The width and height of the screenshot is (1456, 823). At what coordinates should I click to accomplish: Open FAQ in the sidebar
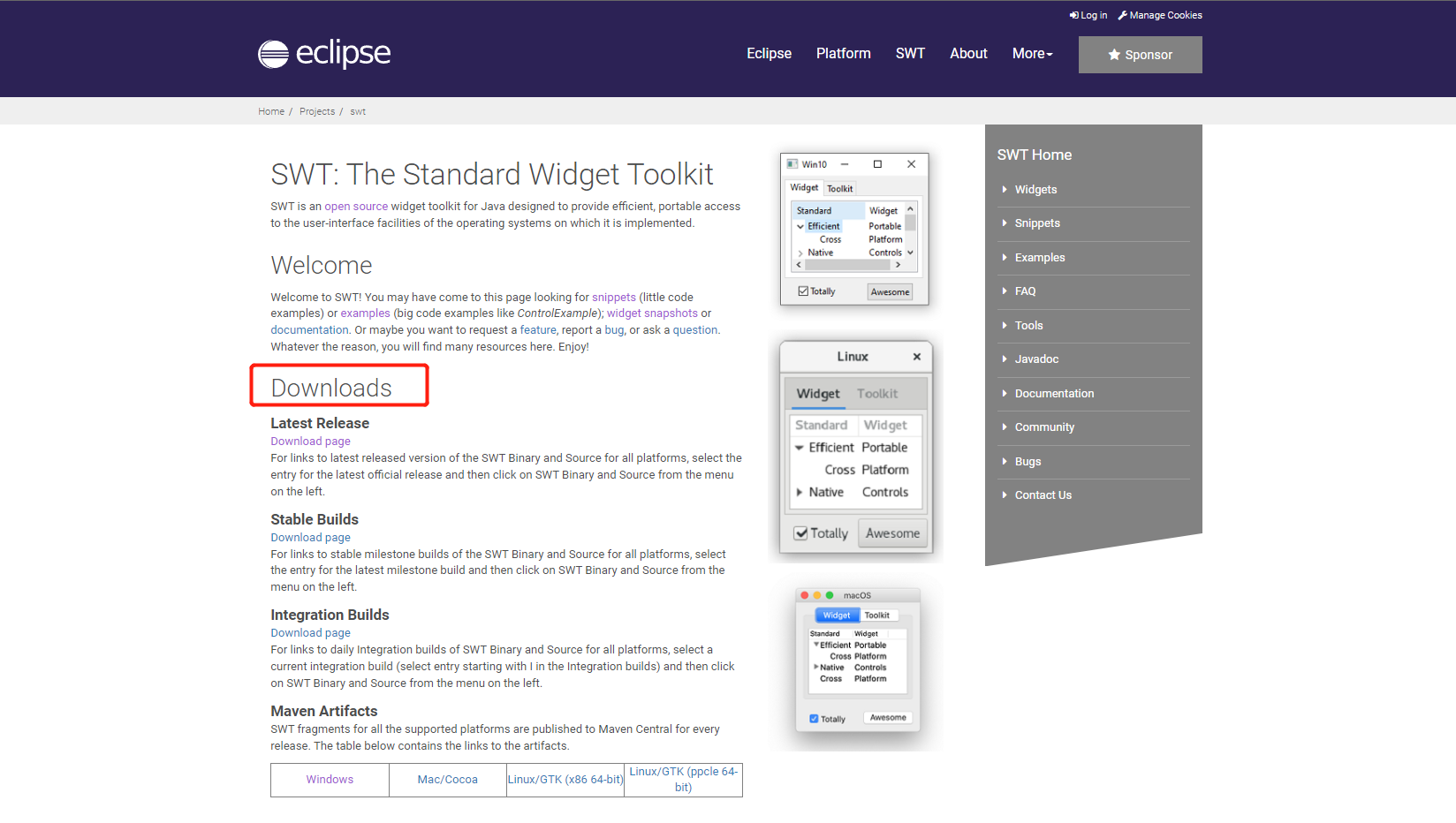point(1025,291)
